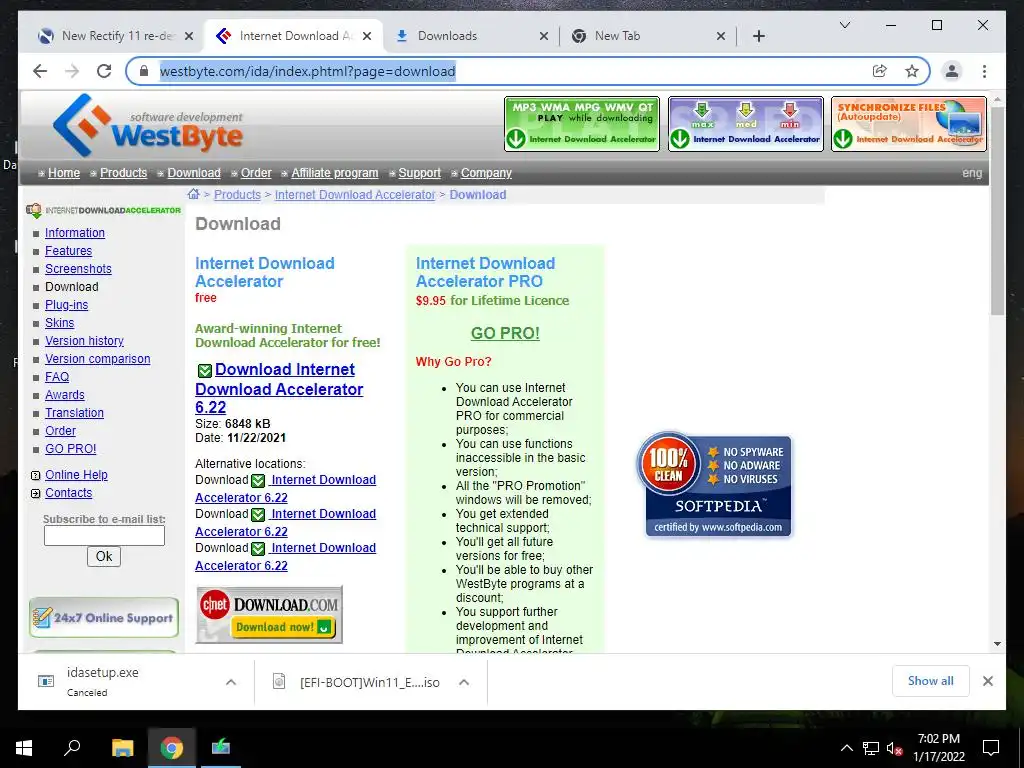
Task: Open the Translation sidebar link
Action: 74,413
